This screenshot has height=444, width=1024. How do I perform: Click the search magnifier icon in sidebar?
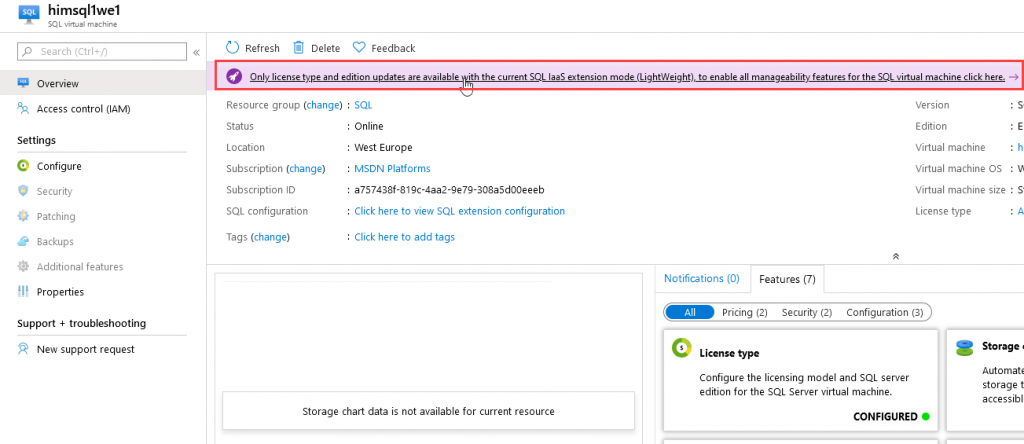coord(27,52)
